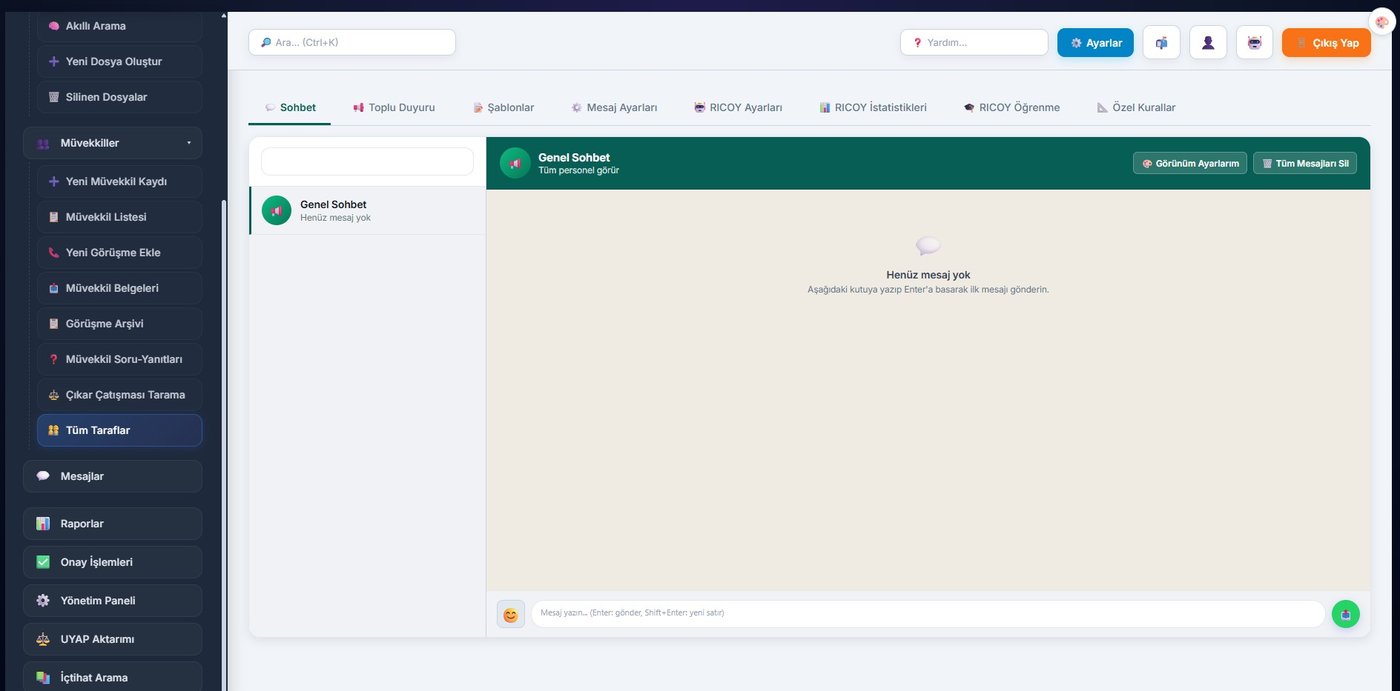
Task: Click the trash icon beside Silinen Dosyalar
Action: click(54, 97)
